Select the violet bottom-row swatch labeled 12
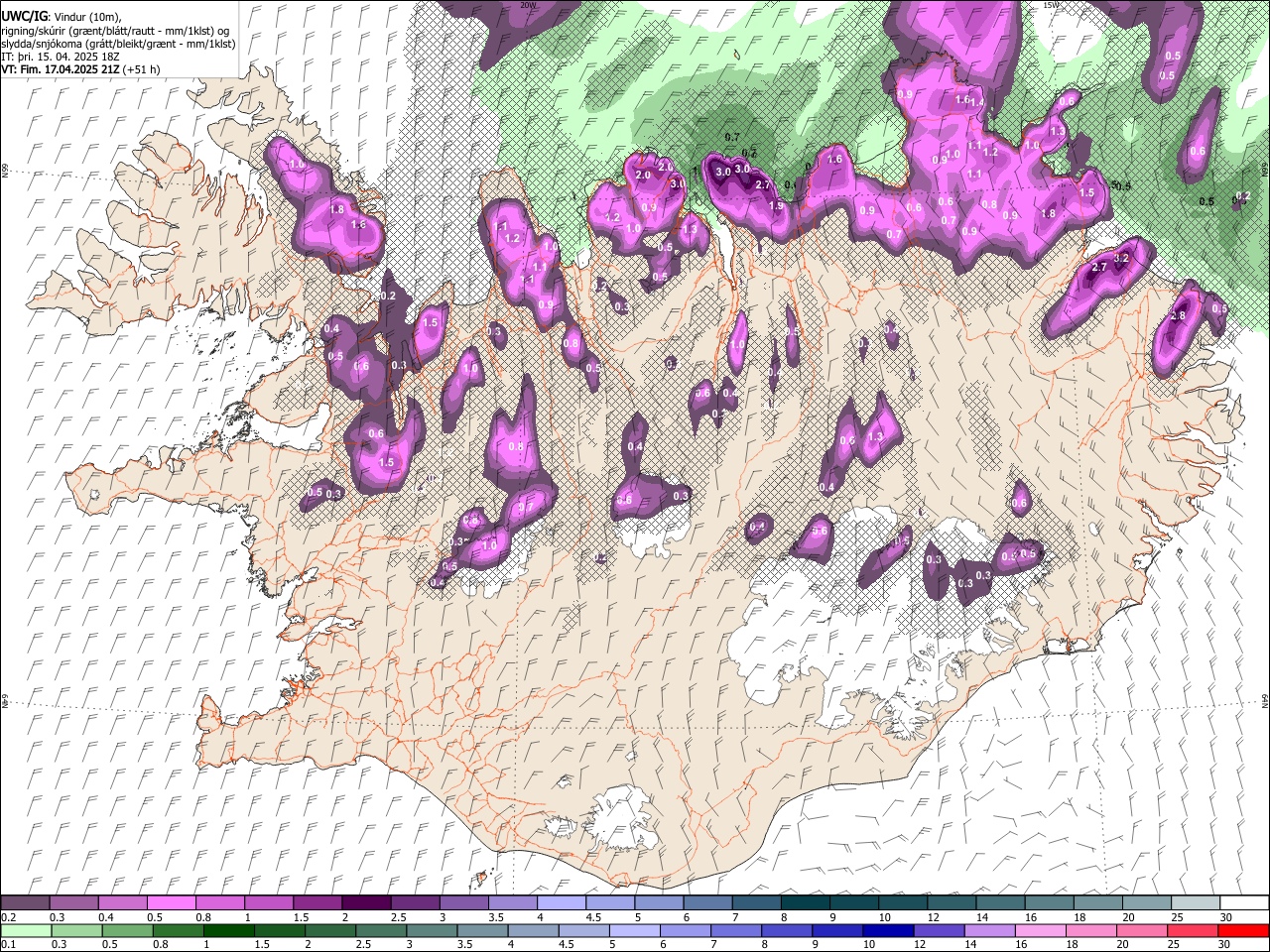Viewport: 1270px width, 952px height. [938, 930]
